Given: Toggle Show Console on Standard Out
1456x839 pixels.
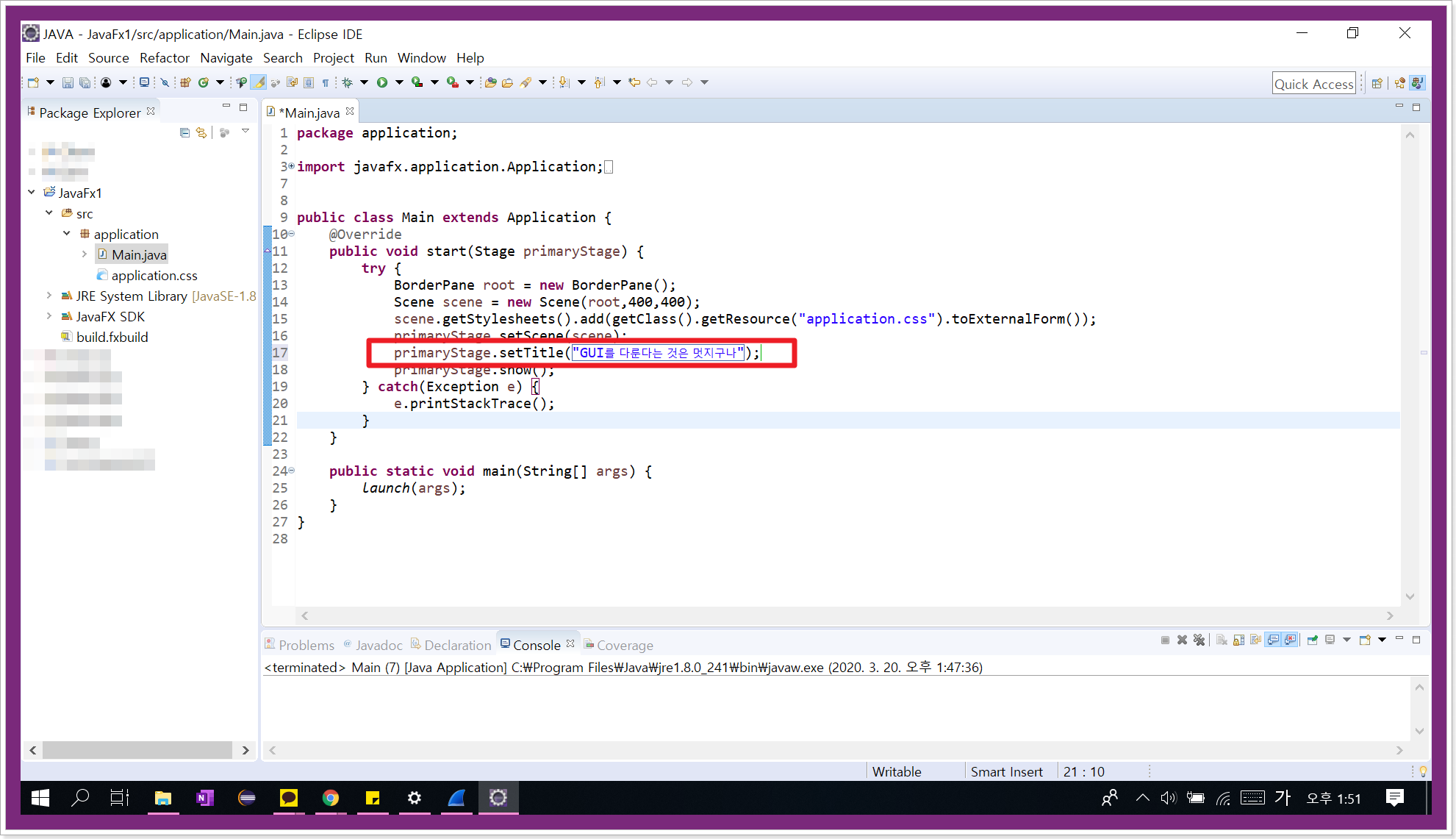Looking at the screenshot, I should 1272,640.
